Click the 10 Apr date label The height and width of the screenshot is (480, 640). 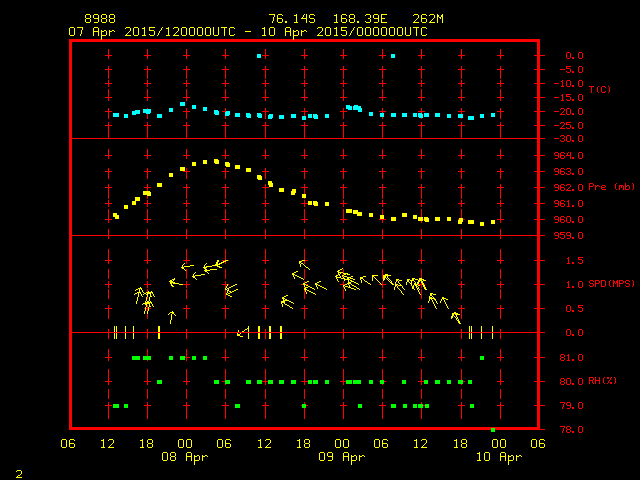(x=499, y=457)
